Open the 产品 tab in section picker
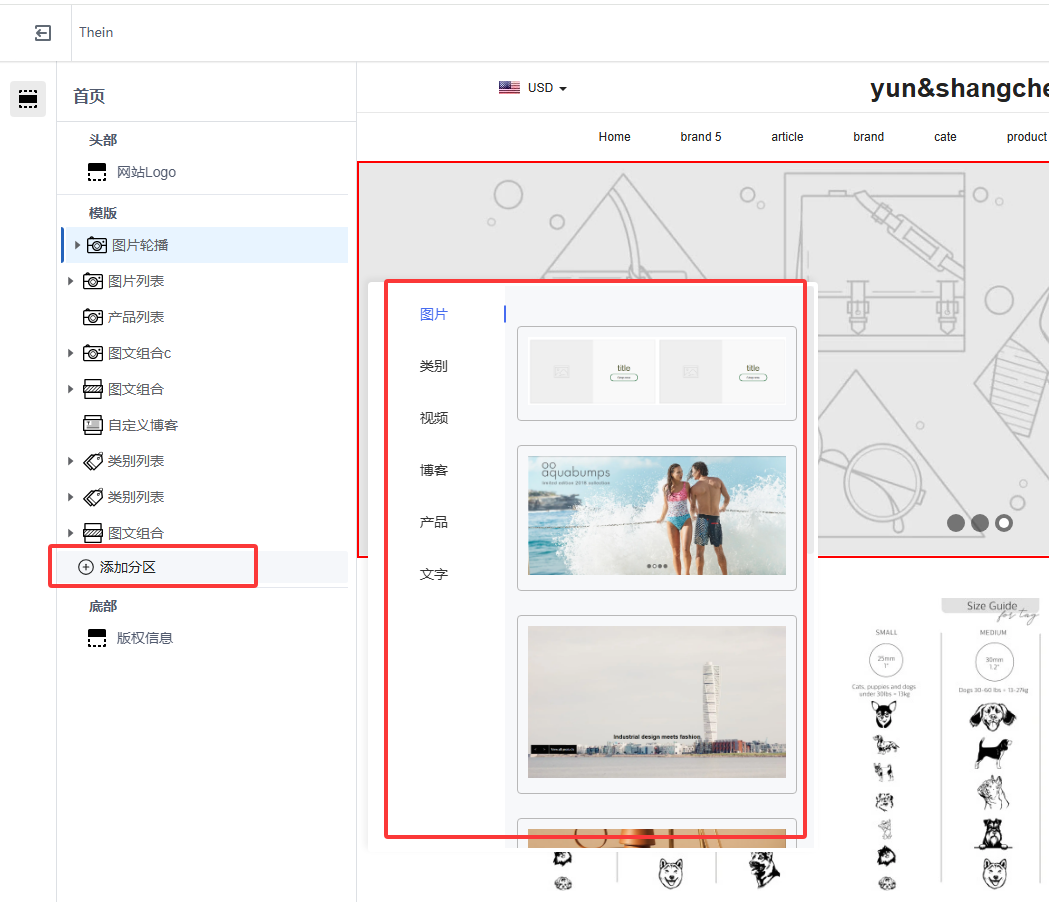 [x=434, y=522]
